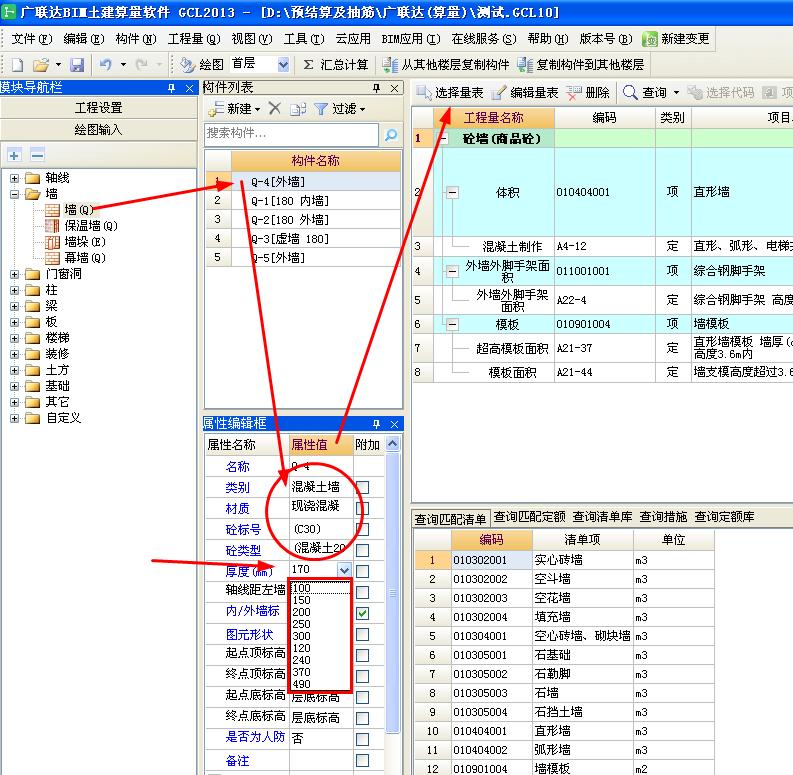The width and height of the screenshot is (793, 775).
Task: Click 删除 in the quantity table toolbar
Action: (588, 93)
